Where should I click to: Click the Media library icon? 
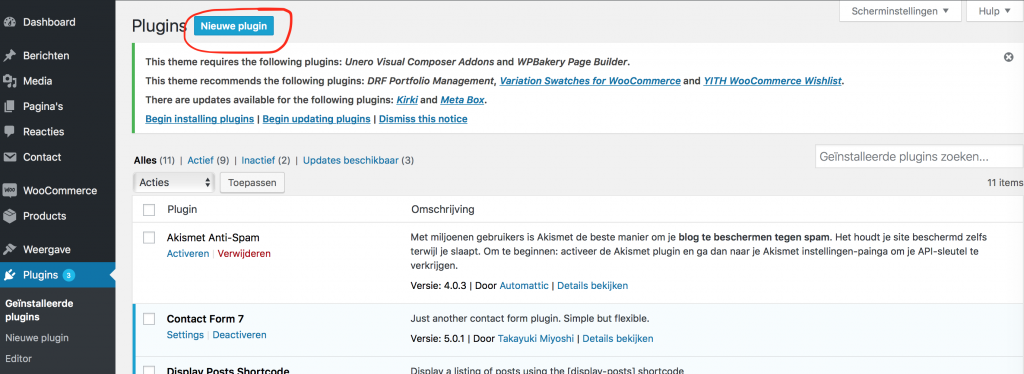[10, 82]
